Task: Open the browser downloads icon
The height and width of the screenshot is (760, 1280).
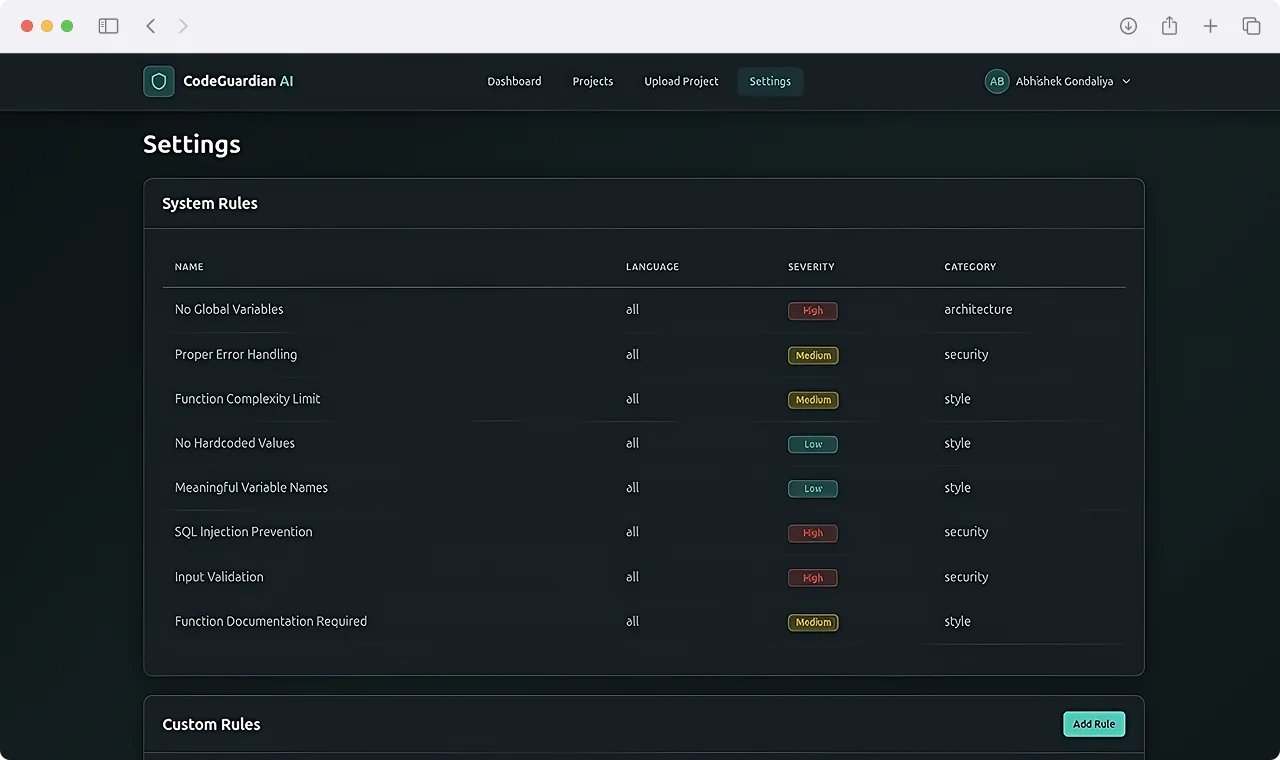Action: pyautogui.click(x=1128, y=26)
